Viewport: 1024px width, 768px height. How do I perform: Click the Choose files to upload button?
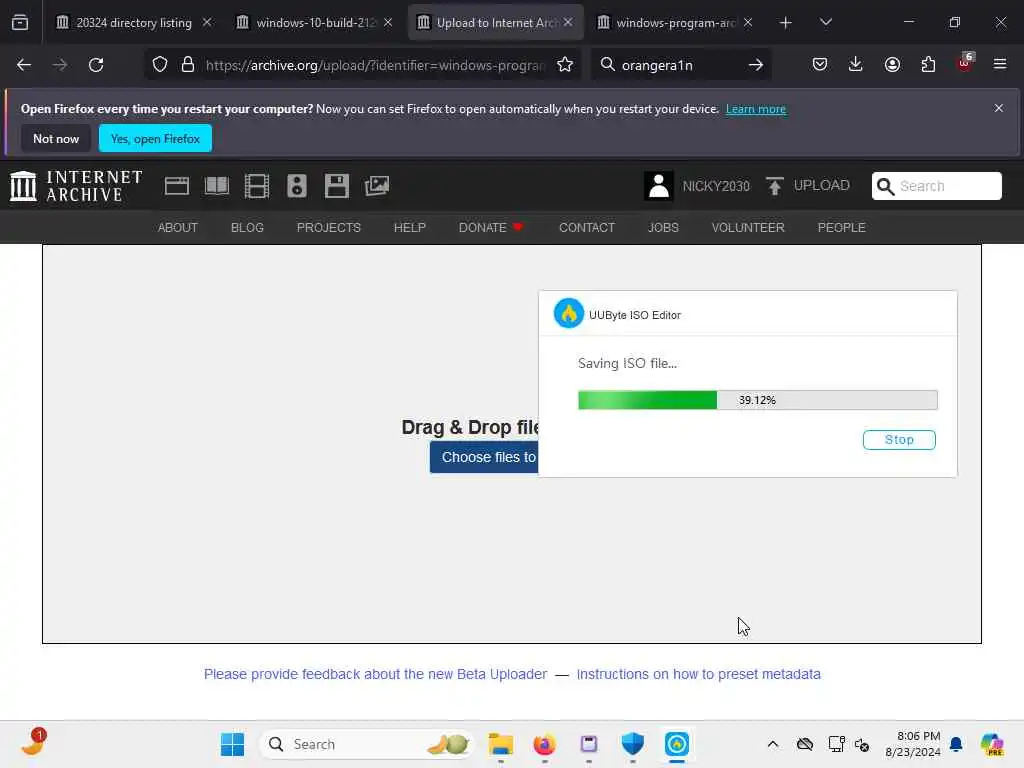click(x=484, y=457)
